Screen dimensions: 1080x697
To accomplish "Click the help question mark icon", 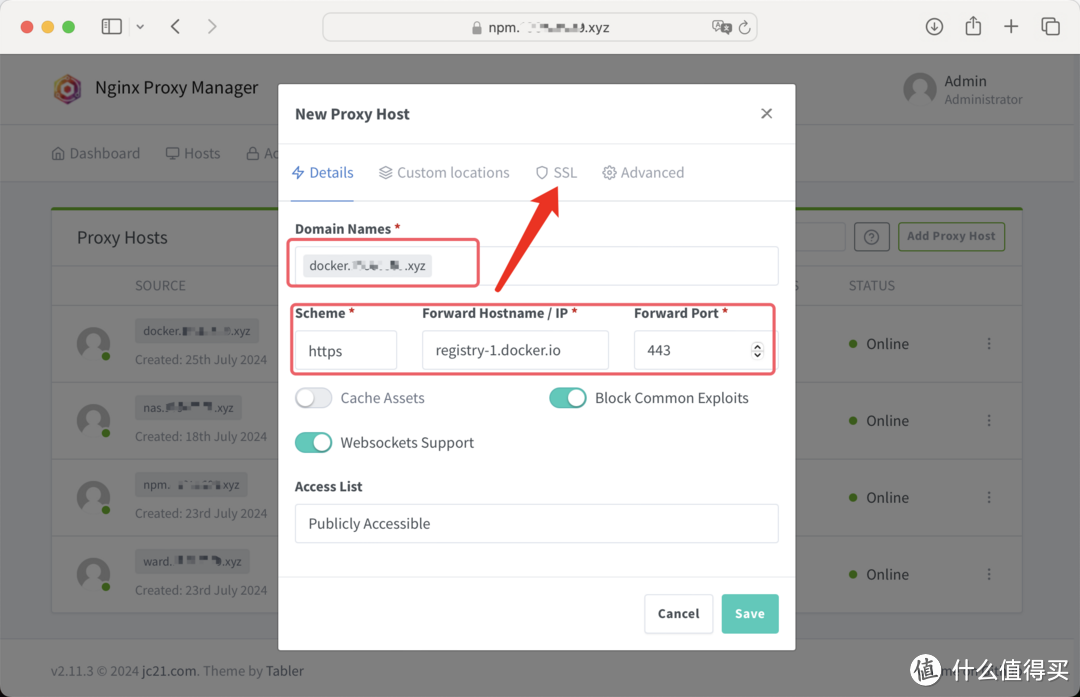I will (x=871, y=237).
